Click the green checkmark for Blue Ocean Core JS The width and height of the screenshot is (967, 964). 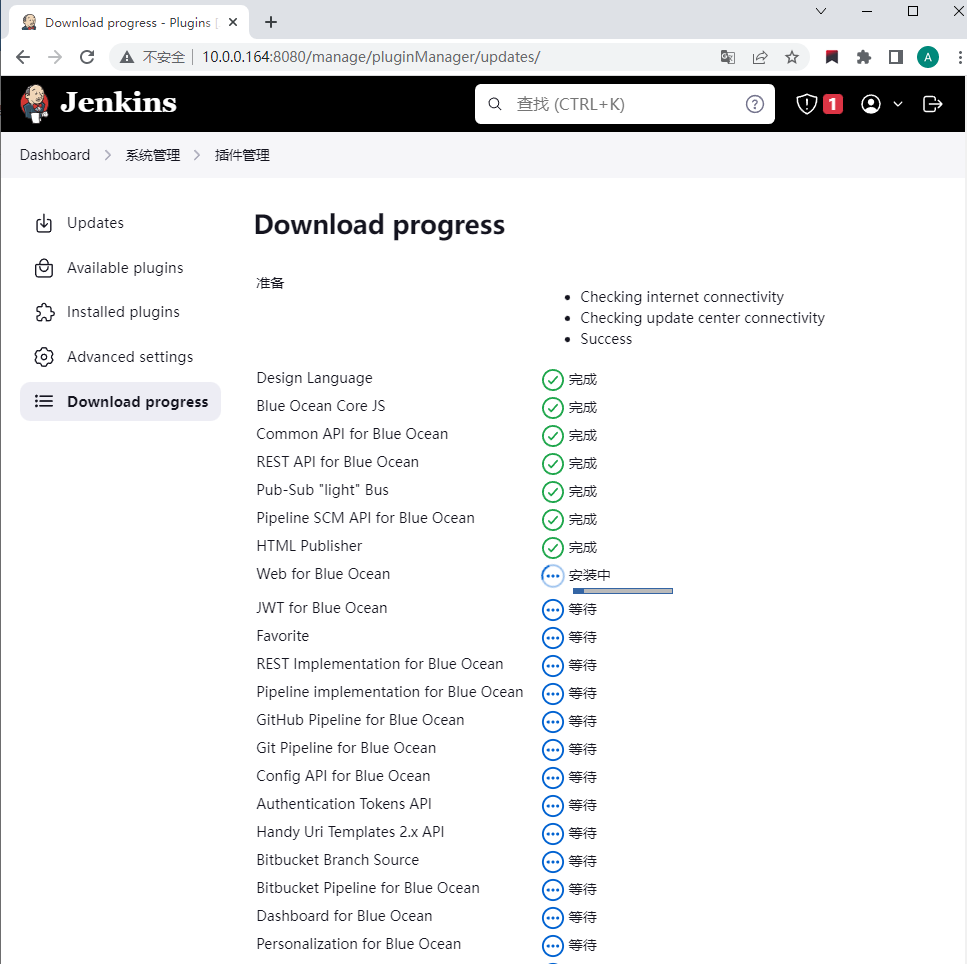coord(553,408)
